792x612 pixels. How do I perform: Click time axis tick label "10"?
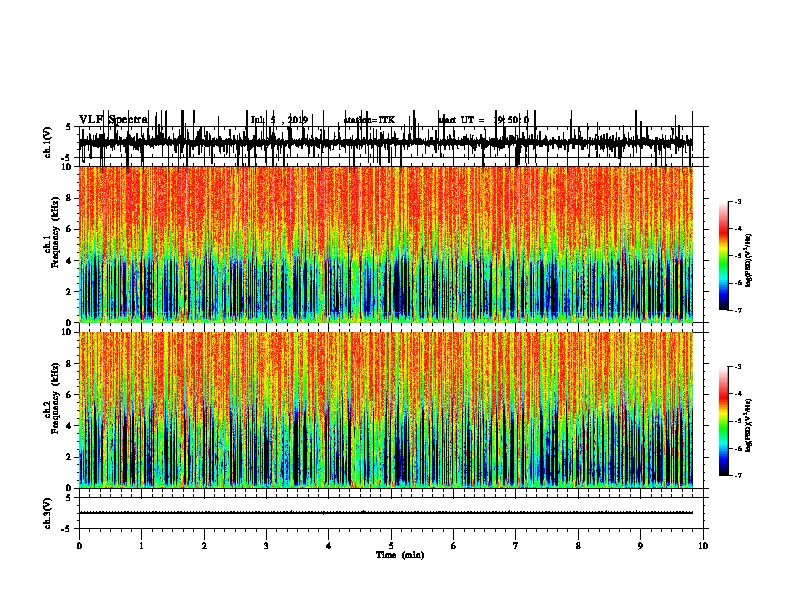coord(703,546)
